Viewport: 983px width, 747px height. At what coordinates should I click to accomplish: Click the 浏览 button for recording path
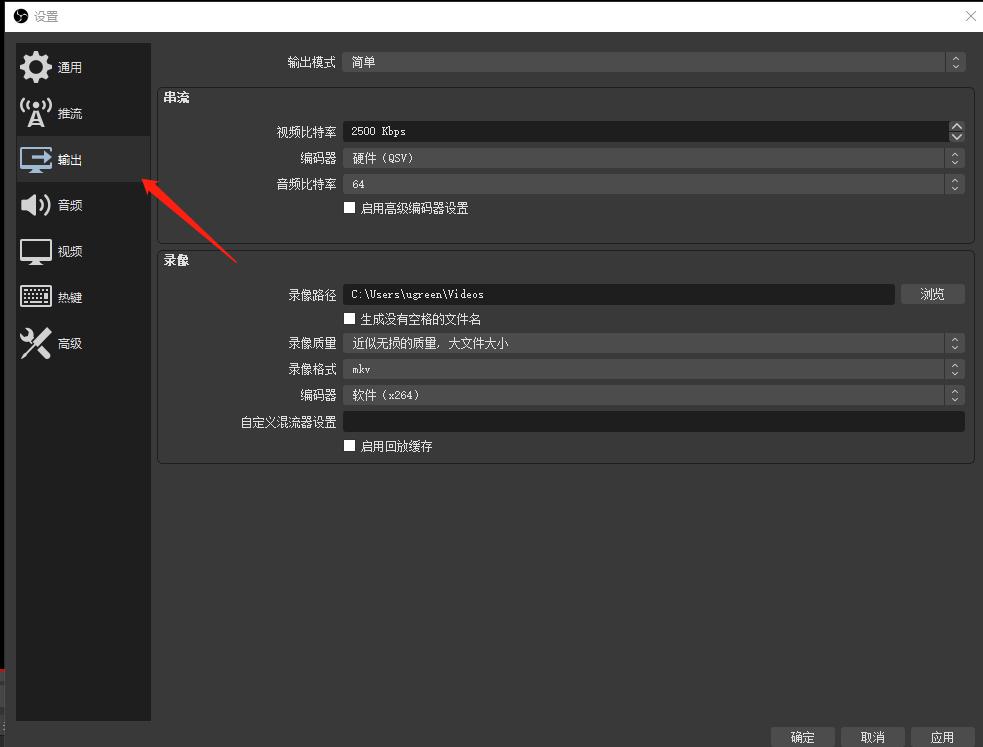coord(932,293)
